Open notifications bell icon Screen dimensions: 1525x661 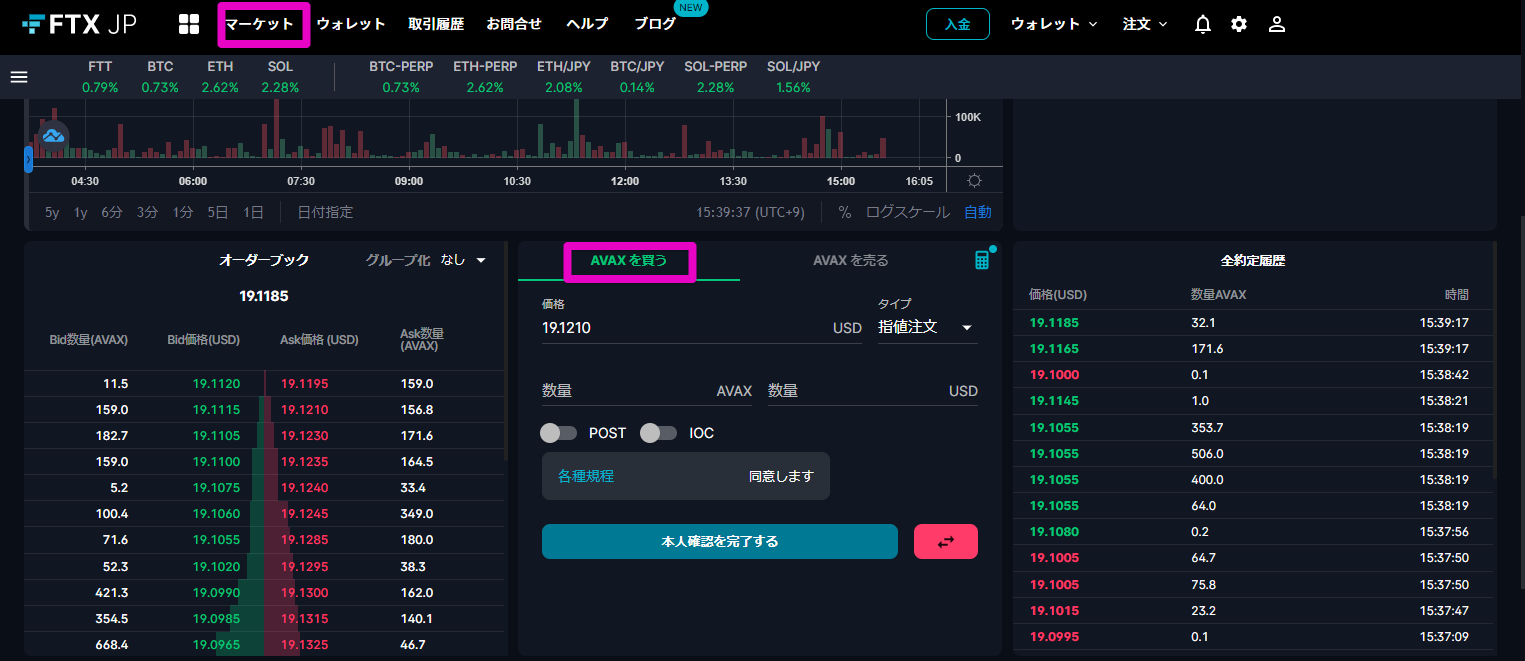coord(1203,24)
